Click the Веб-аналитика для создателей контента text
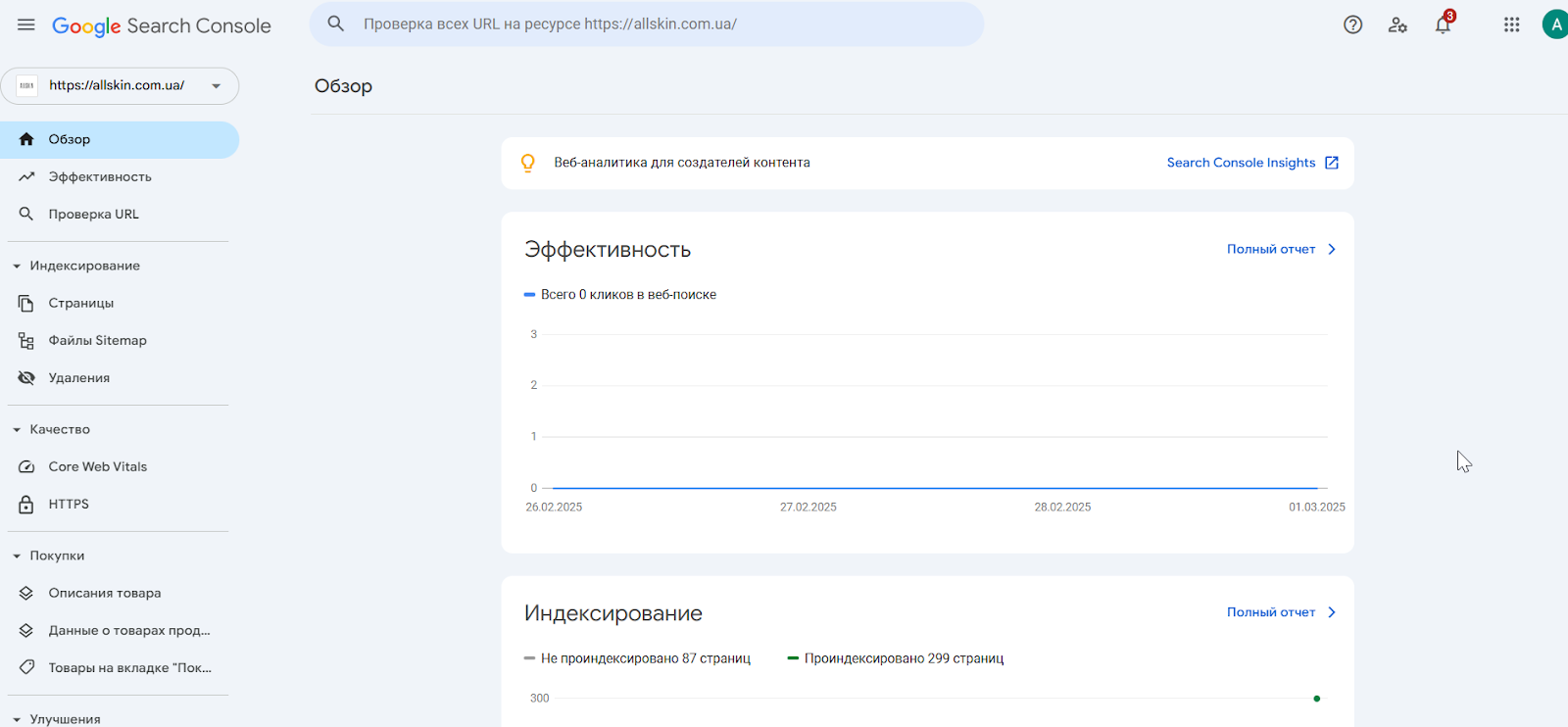 [682, 163]
